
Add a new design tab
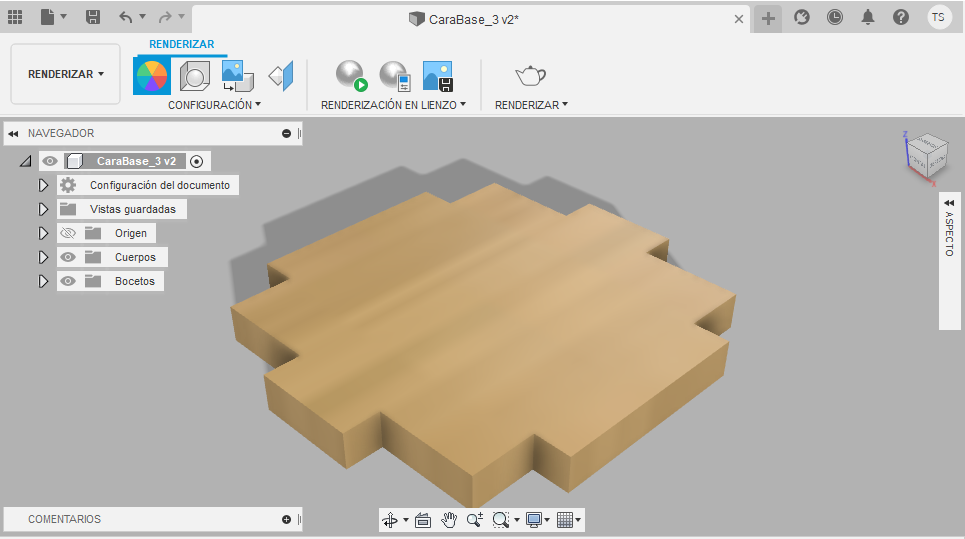768,18
